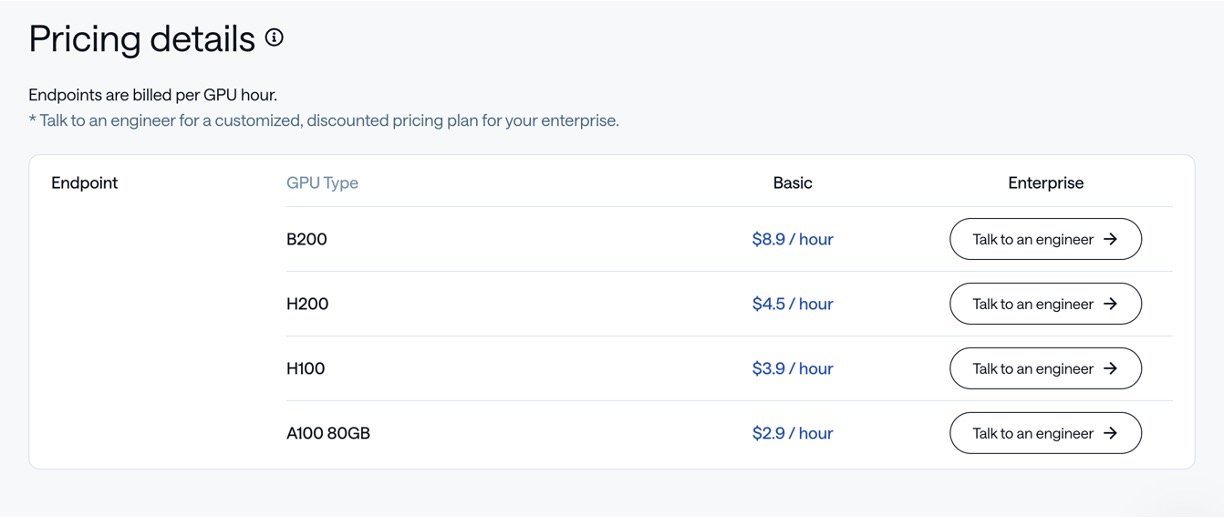Select the $3.9 / hour H100 price
This screenshot has height=518, width=1224.
[x=792, y=369]
